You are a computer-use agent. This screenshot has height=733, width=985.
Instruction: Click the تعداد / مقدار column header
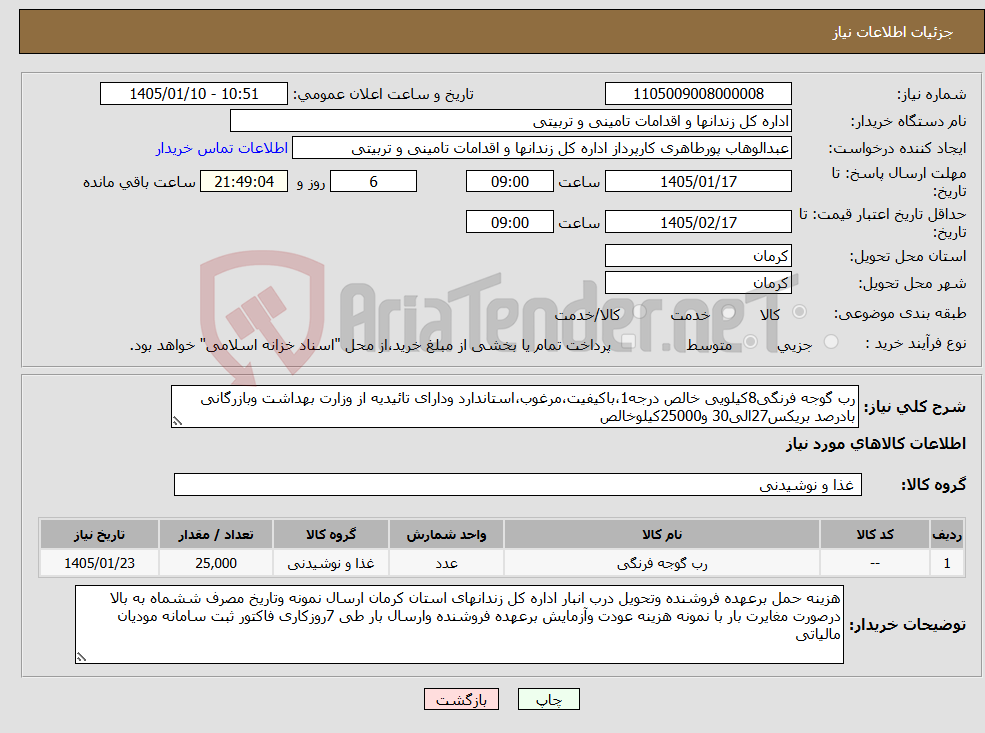click(x=215, y=535)
